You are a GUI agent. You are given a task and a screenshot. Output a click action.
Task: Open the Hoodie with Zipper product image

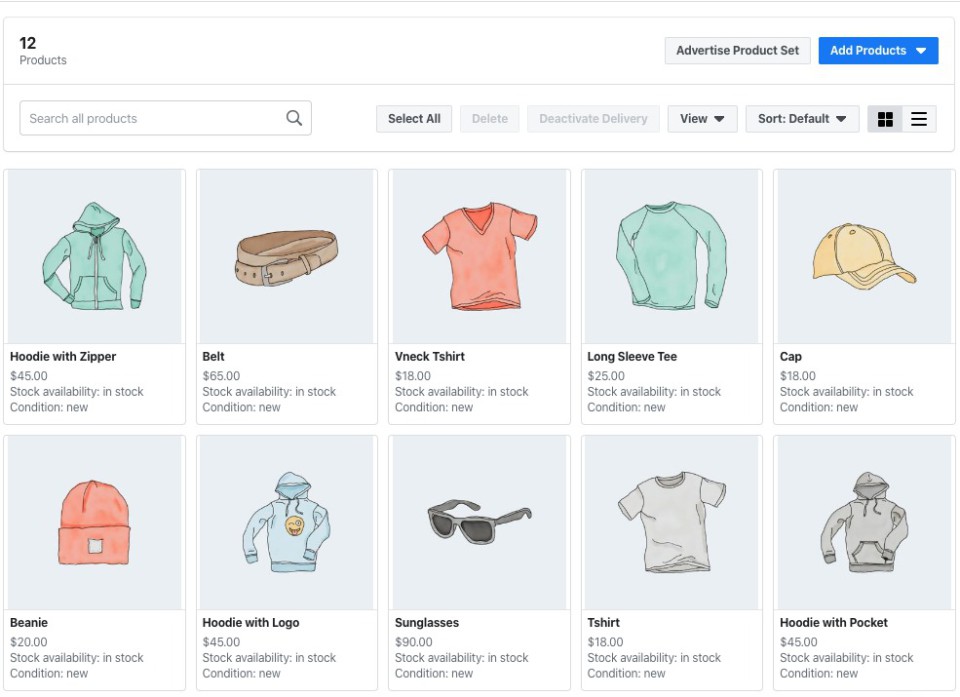[95, 256]
